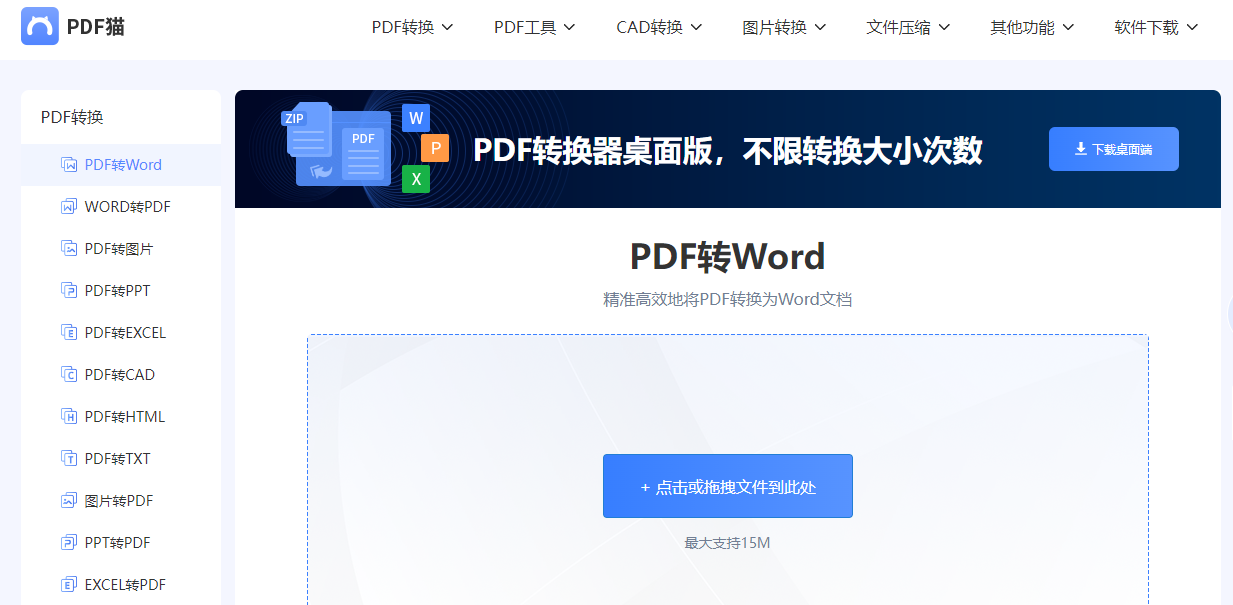Click the PDF转CAD sidebar icon

69,375
